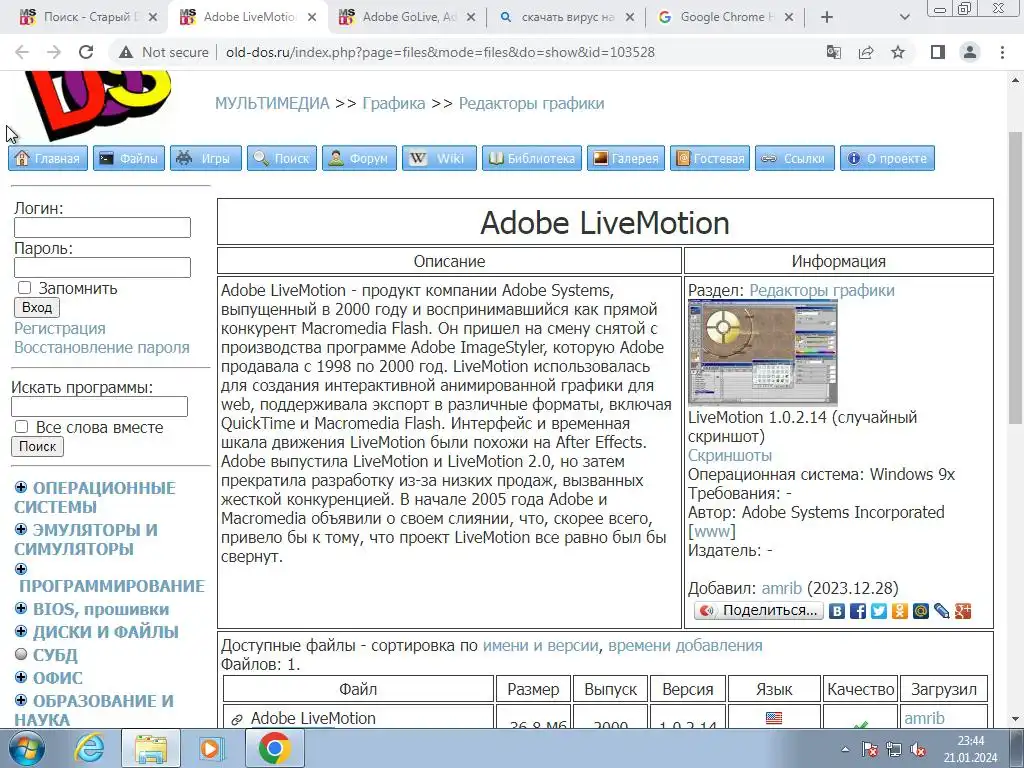Open the Chrome three-dot menu
The width and height of the screenshot is (1024, 768).
coord(1002,52)
